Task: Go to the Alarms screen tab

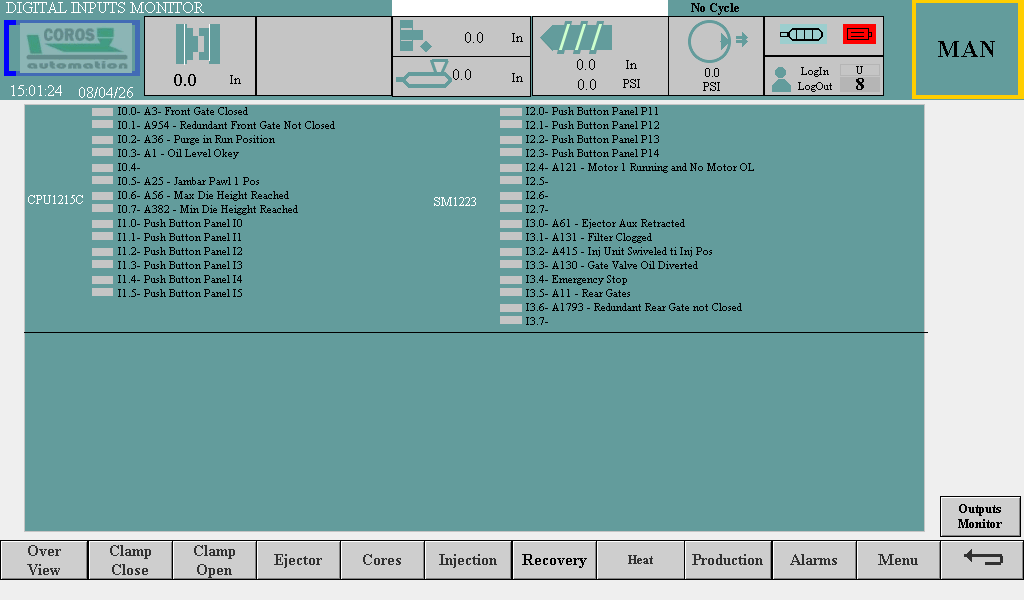Action: (813, 560)
